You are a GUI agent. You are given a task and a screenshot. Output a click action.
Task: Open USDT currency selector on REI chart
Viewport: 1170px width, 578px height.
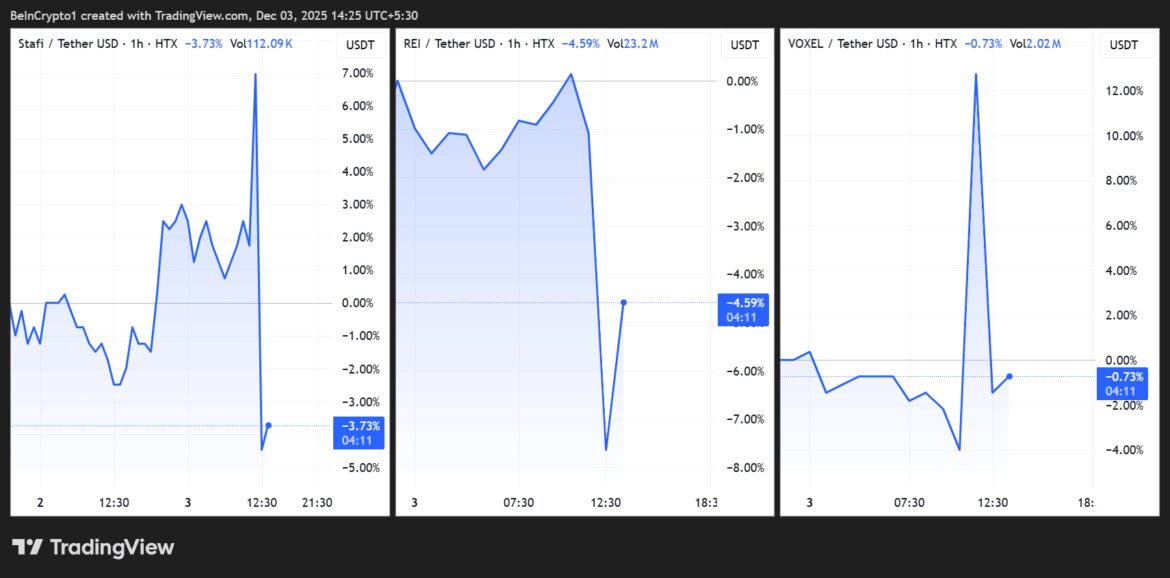pos(745,45)
